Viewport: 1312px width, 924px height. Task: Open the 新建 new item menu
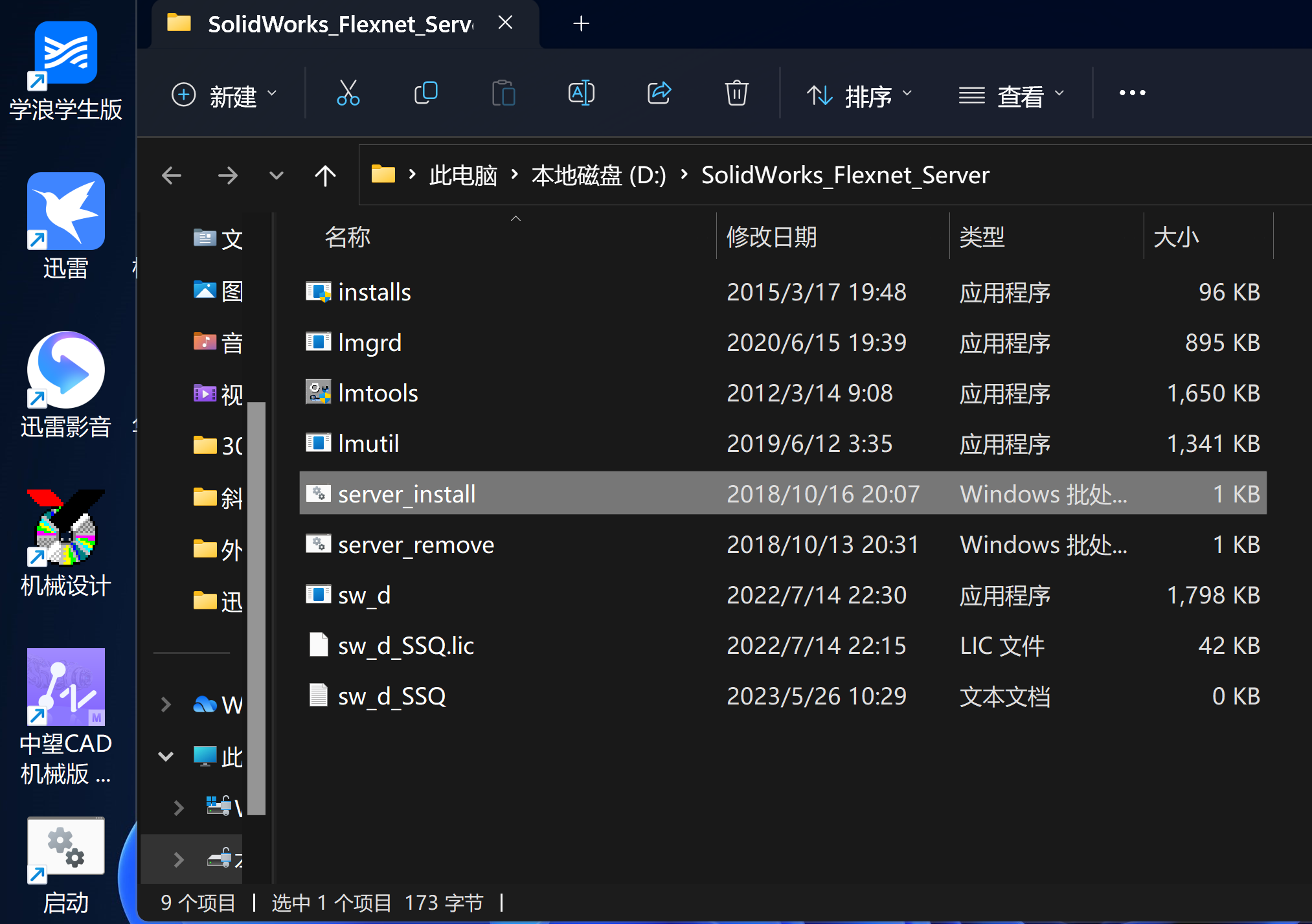(x=224, y=95)
